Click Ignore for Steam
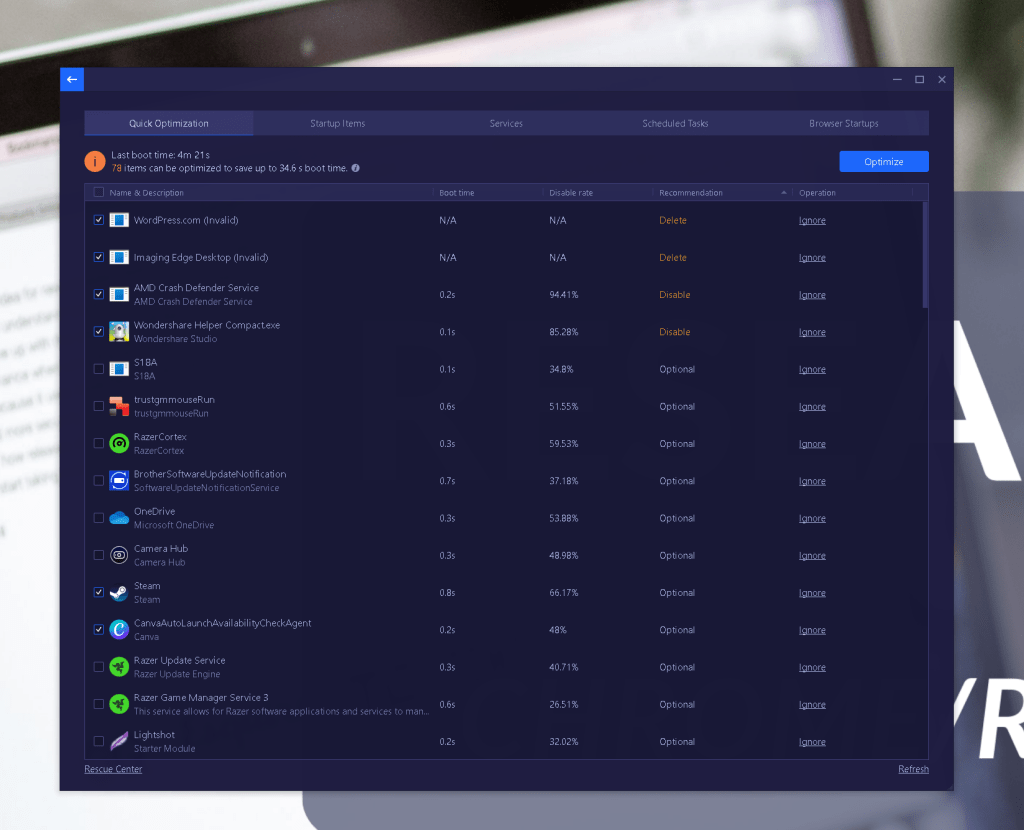The height and width of the screenshot is (830, 1024). [x=812, y=593]
